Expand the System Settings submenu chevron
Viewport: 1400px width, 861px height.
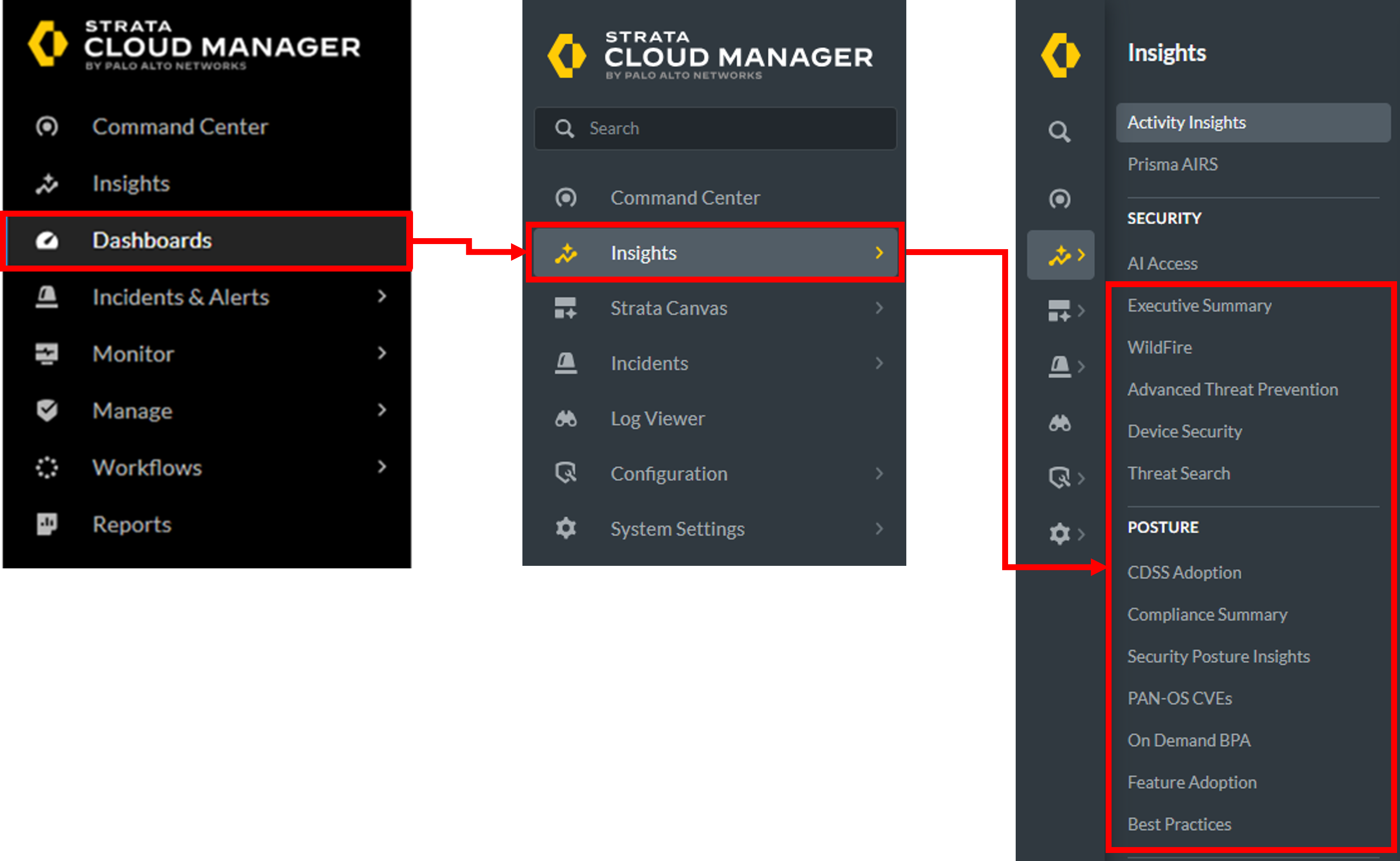pyautogui.click(x=879, y=528)
